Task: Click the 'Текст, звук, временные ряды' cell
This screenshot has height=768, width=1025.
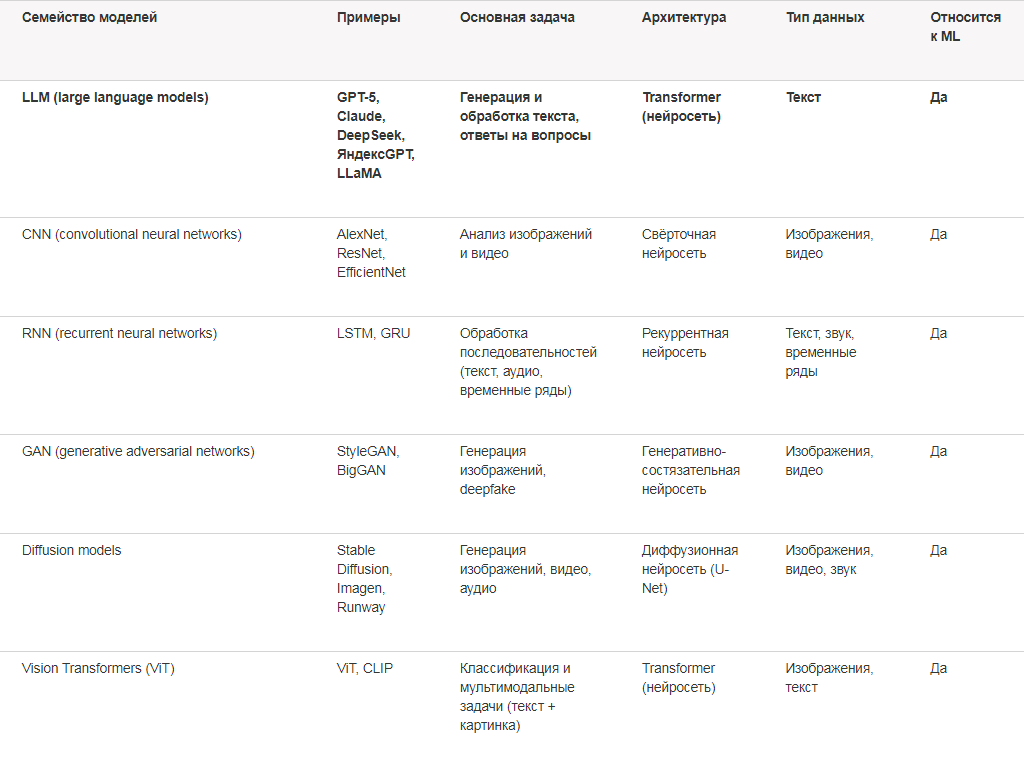Action: tap(820, 352)
